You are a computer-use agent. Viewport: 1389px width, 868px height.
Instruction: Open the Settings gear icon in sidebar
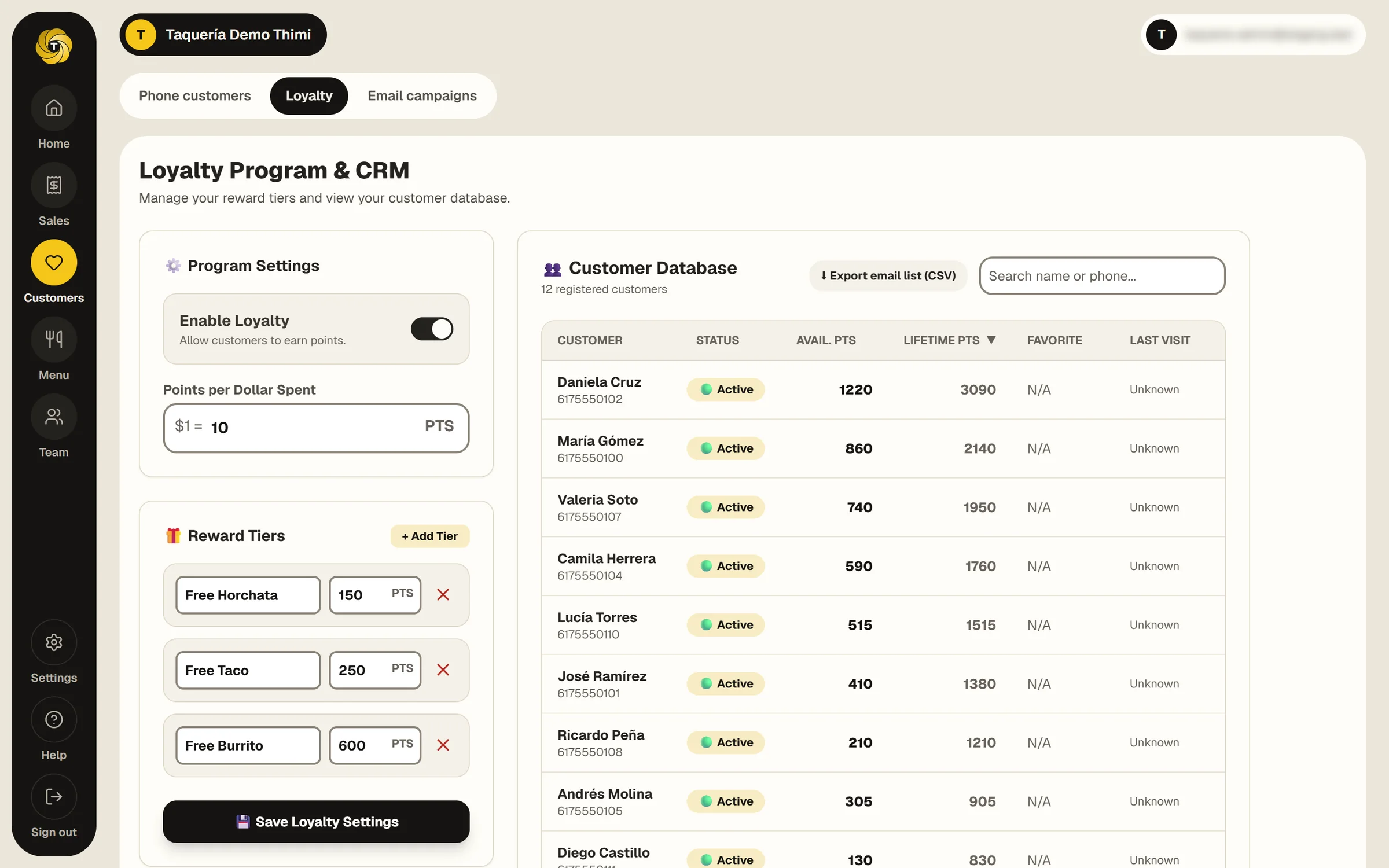[54, 642]
